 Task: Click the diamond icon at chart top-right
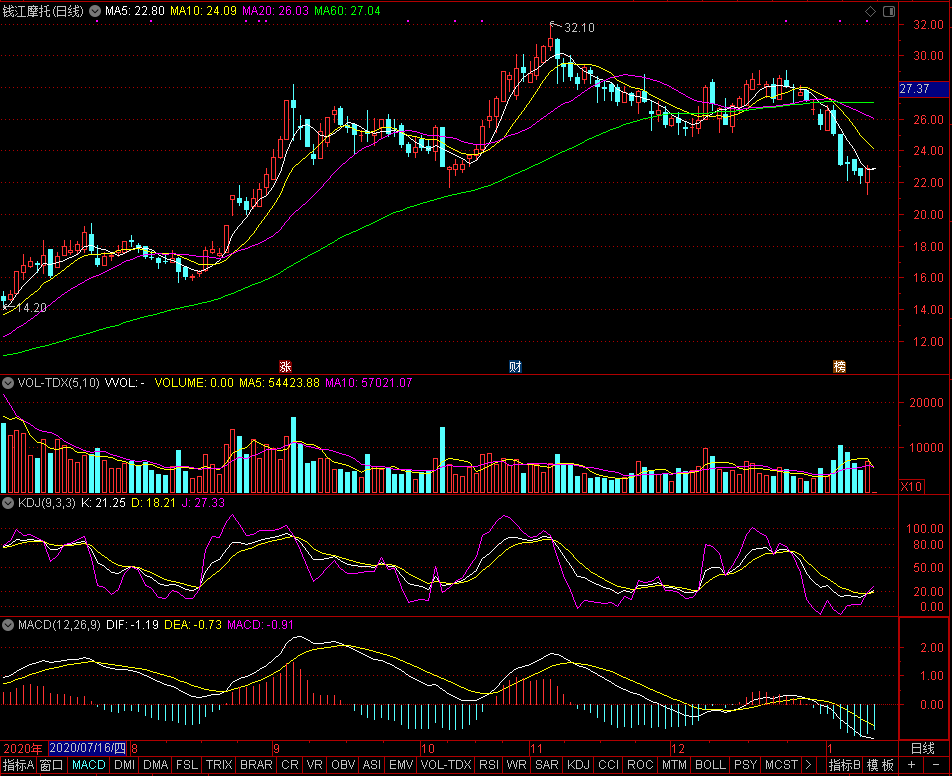(x=869, y=11)
